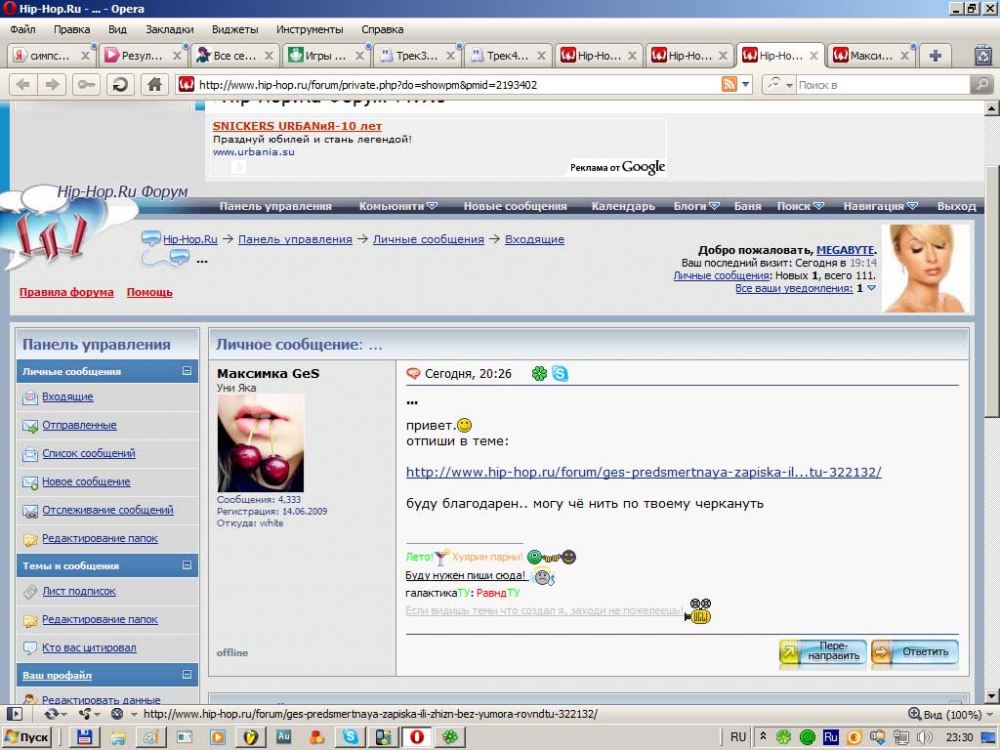Open the Windows Пуск start button
The width and height of the screenshot is (1000, 750).
click(27, 737)
